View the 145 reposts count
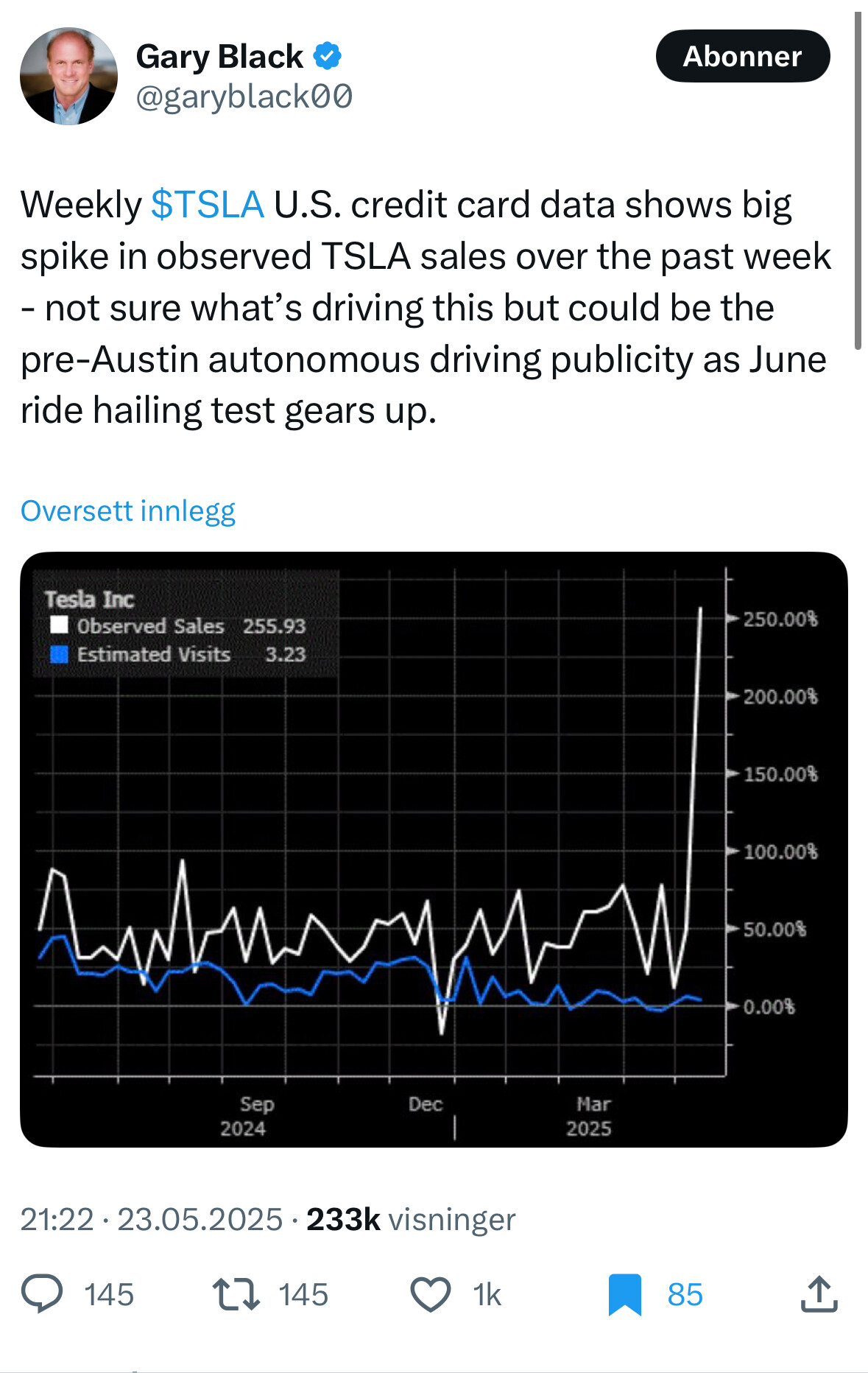 pyautogui.click(x=303, y=1295)
